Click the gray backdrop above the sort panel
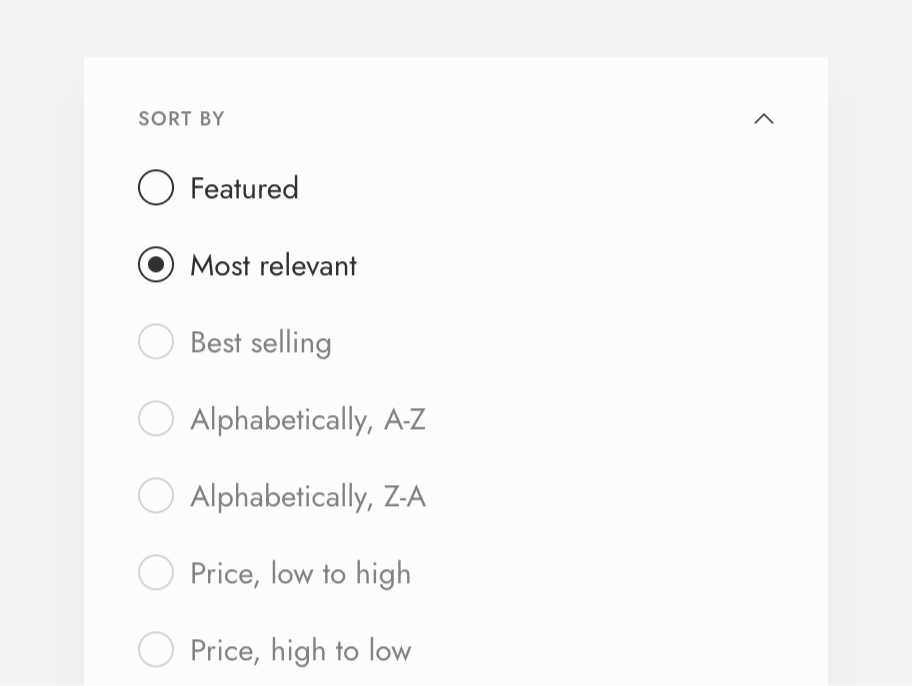The width and height of the screenshot is (912, 686). [x=456, y=28]
